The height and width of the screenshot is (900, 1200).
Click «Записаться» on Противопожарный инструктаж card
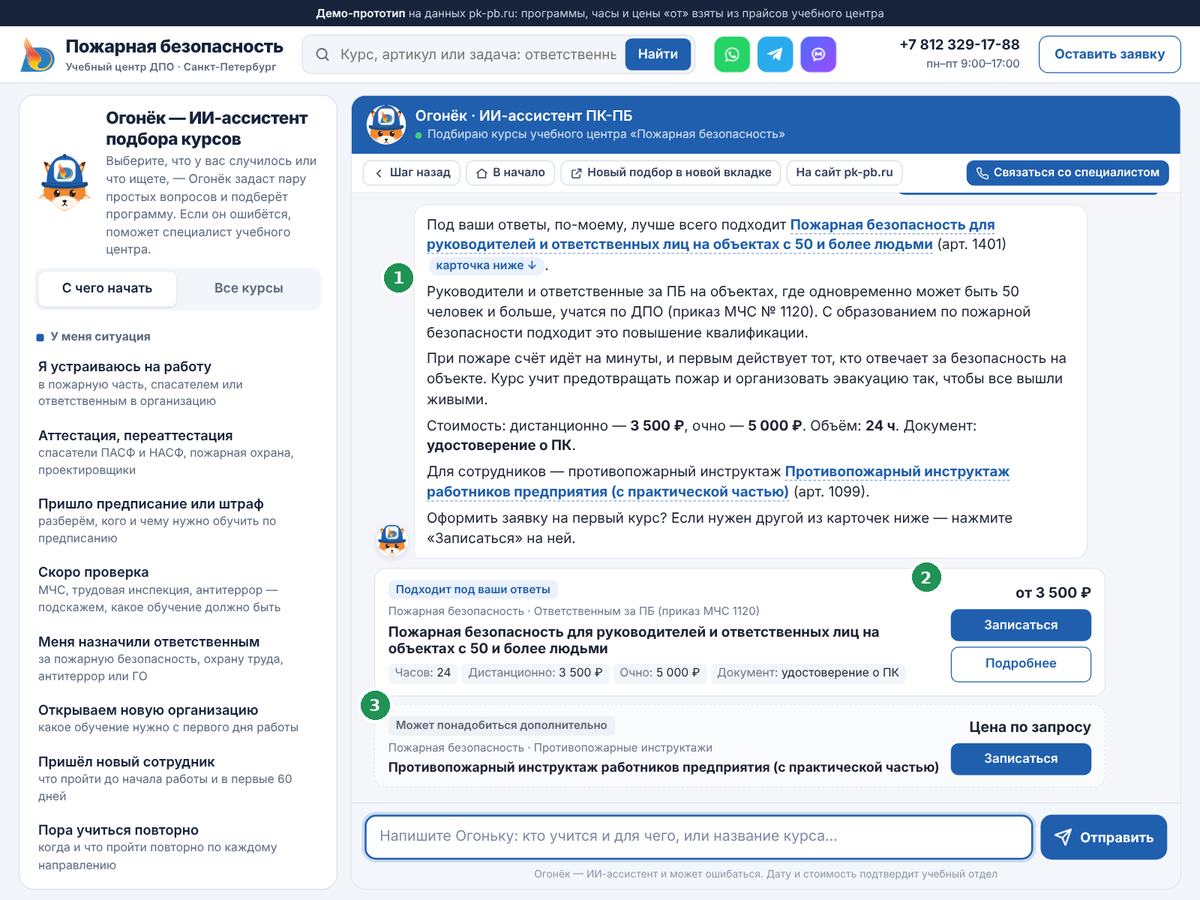tap(1020, 758)
